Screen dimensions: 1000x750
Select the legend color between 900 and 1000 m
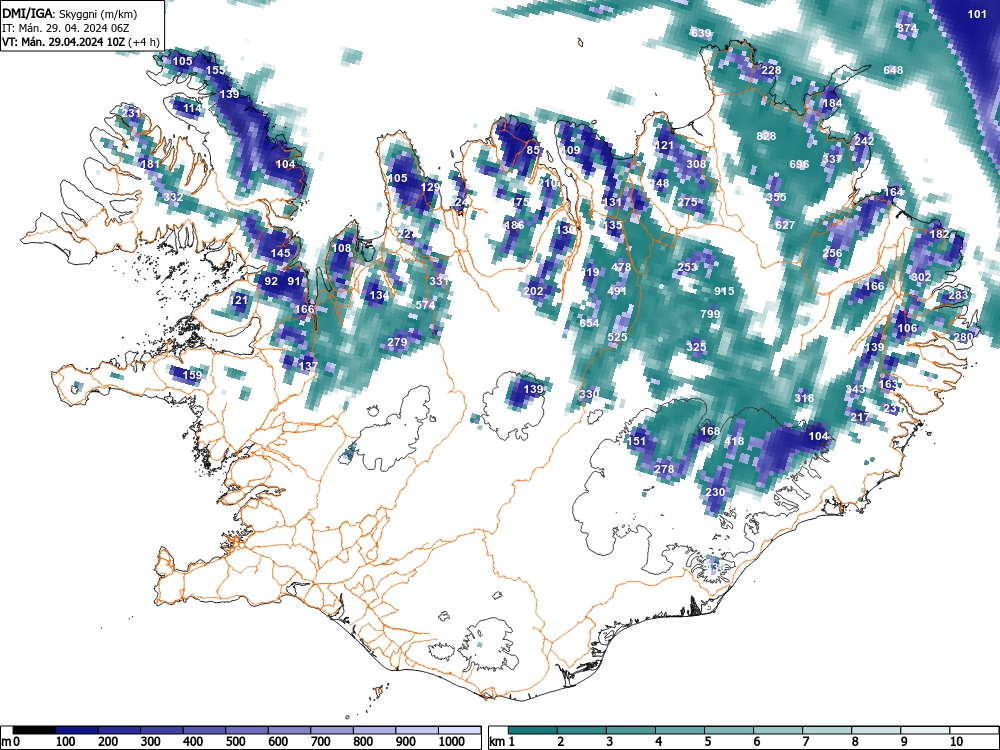coord(417,730)
